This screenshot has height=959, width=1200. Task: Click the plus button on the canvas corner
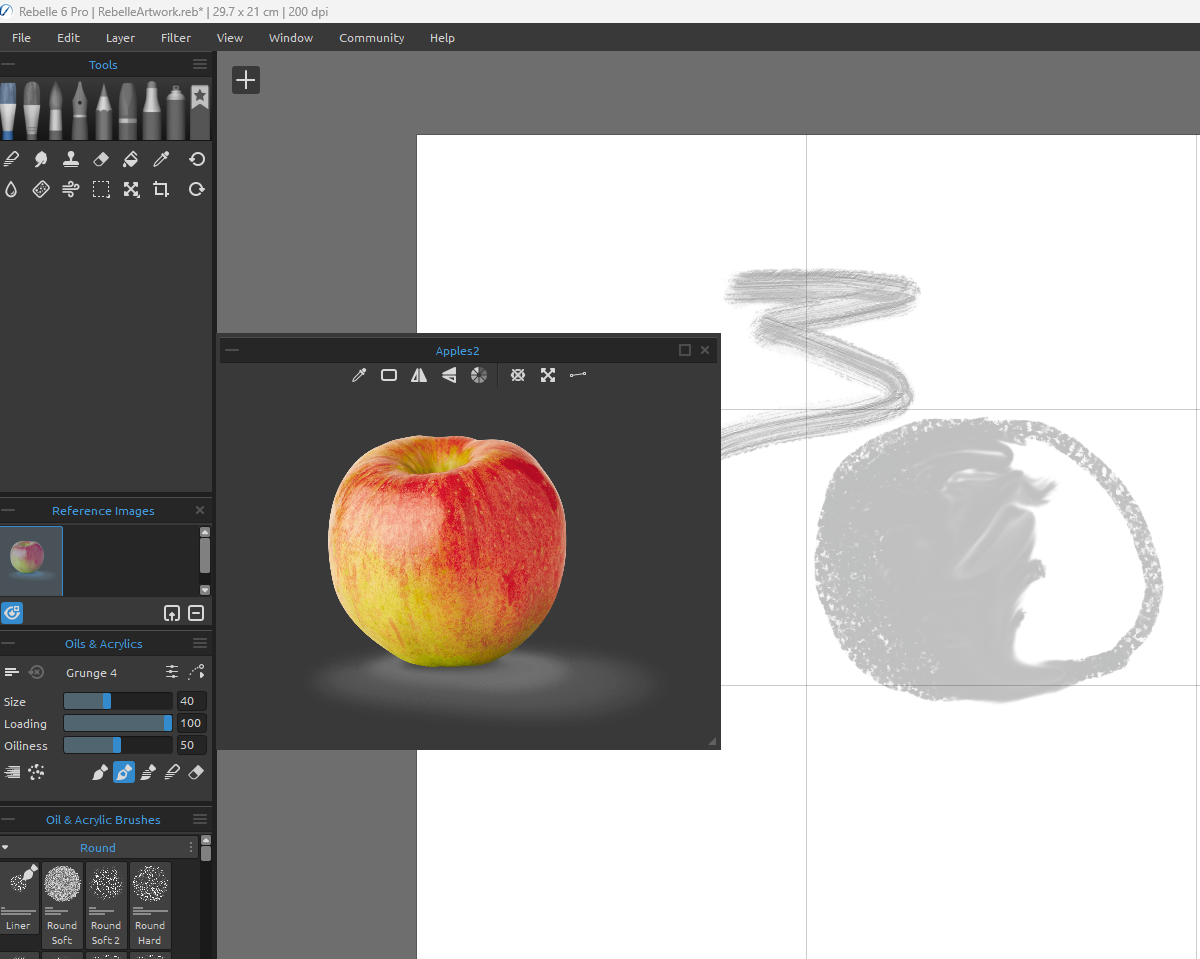click(246, 80)
